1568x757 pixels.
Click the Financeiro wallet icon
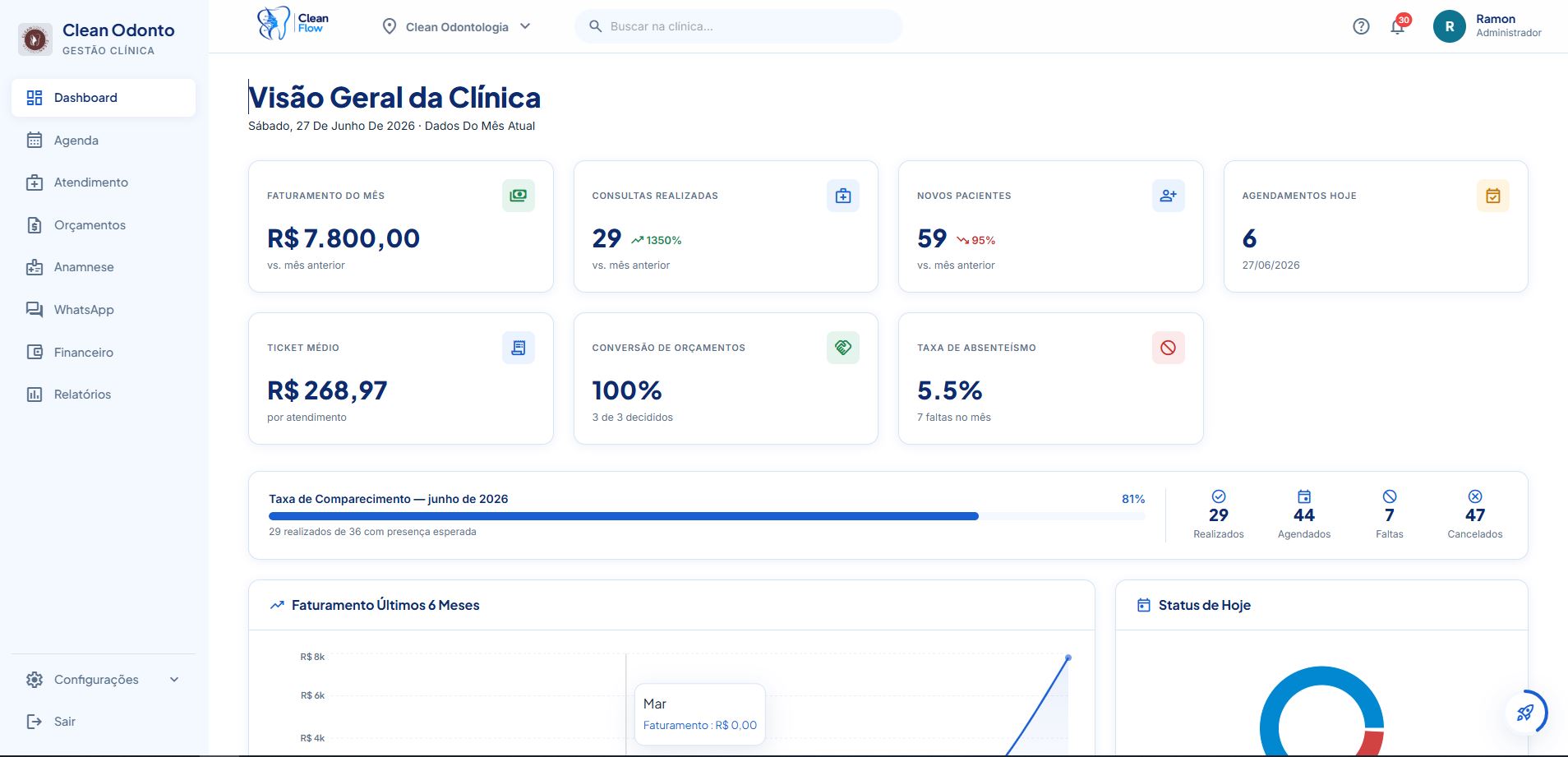point(35,352)
